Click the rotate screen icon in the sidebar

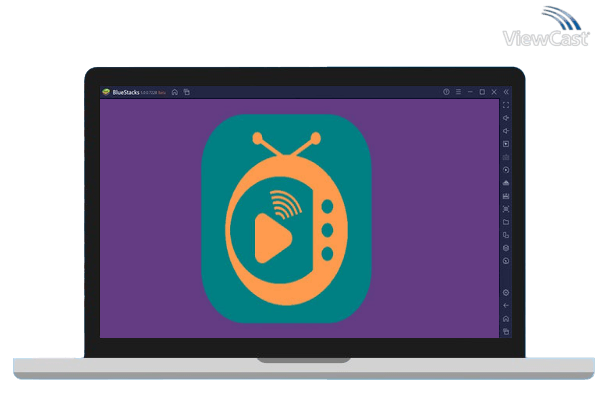506,235
